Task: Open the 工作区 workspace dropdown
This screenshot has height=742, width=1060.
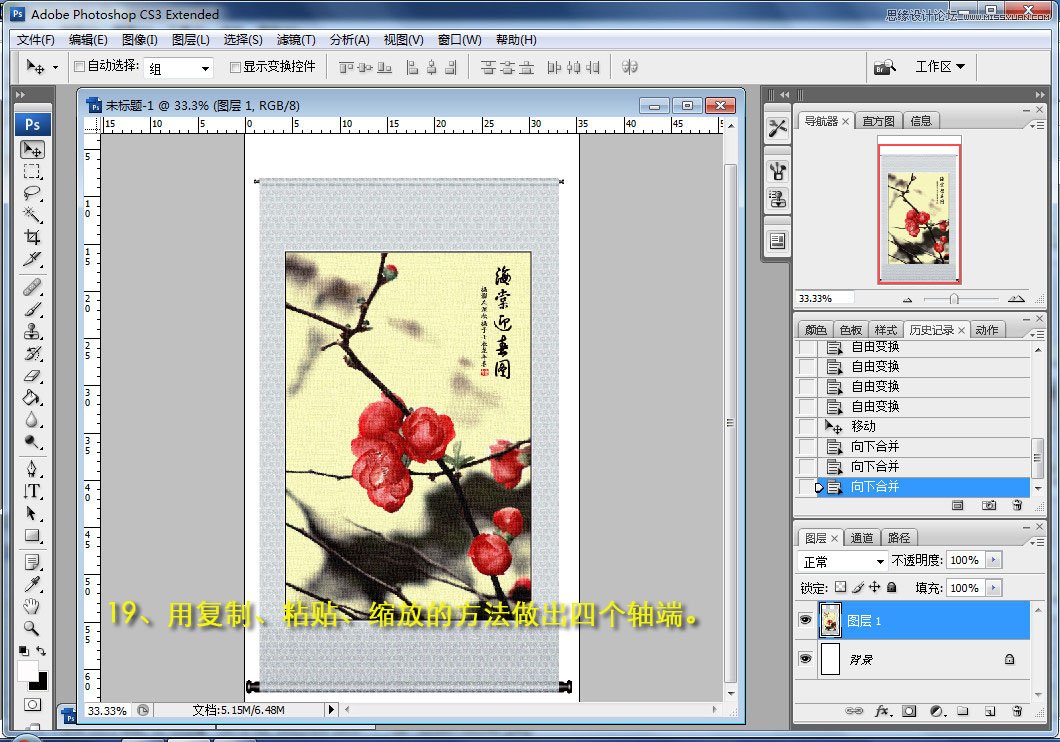Action: click(x=940, y=66)
